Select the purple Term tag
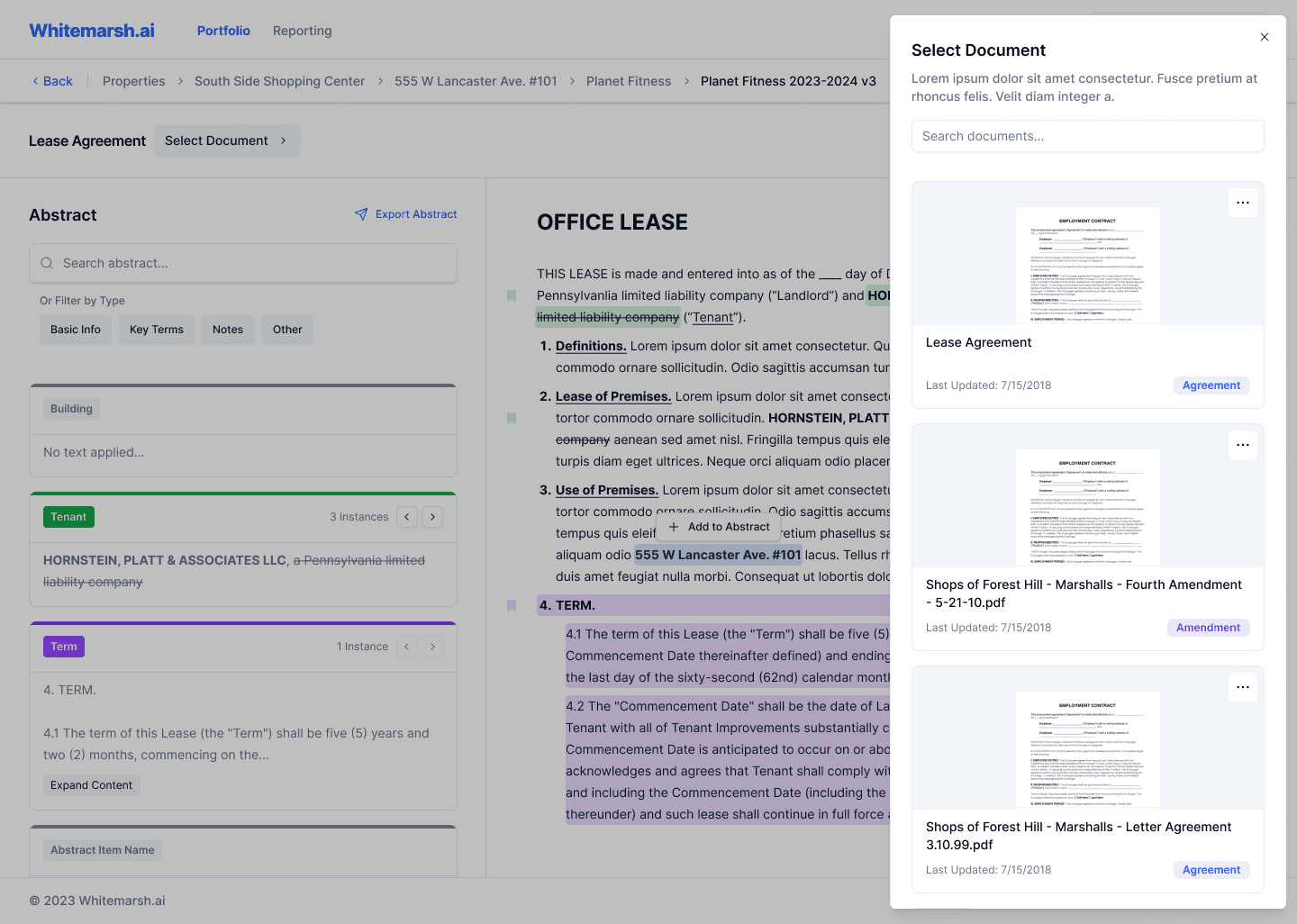1297x924 pixels. [64, 647]
